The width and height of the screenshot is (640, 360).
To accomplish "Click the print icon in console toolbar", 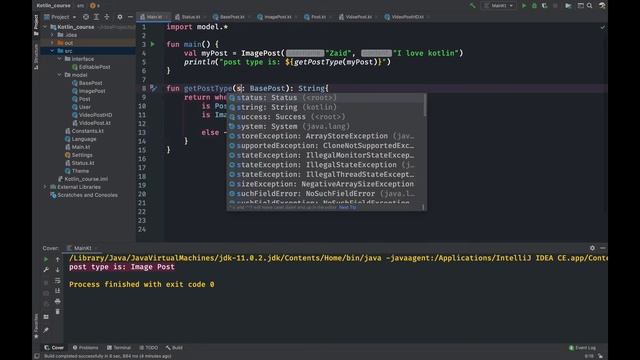I will click(58, 301).
